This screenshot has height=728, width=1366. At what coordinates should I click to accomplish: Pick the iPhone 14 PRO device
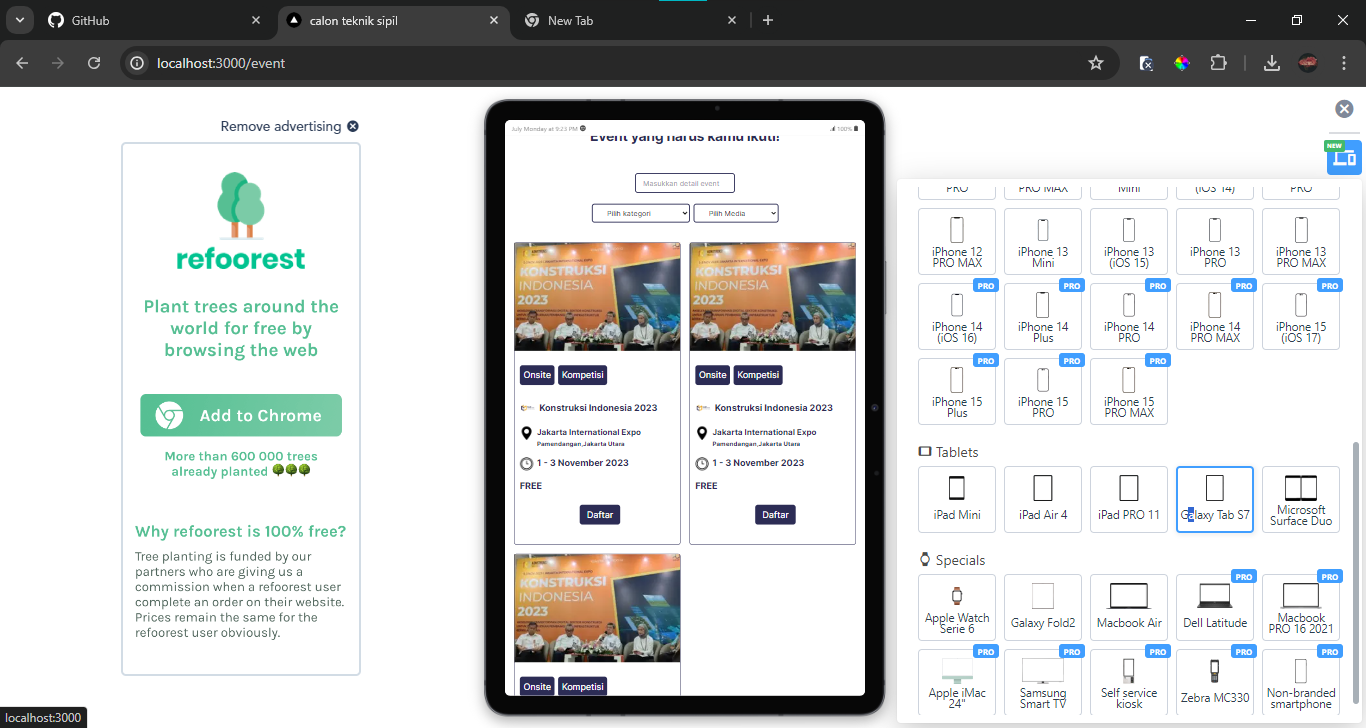(1129, 316)
